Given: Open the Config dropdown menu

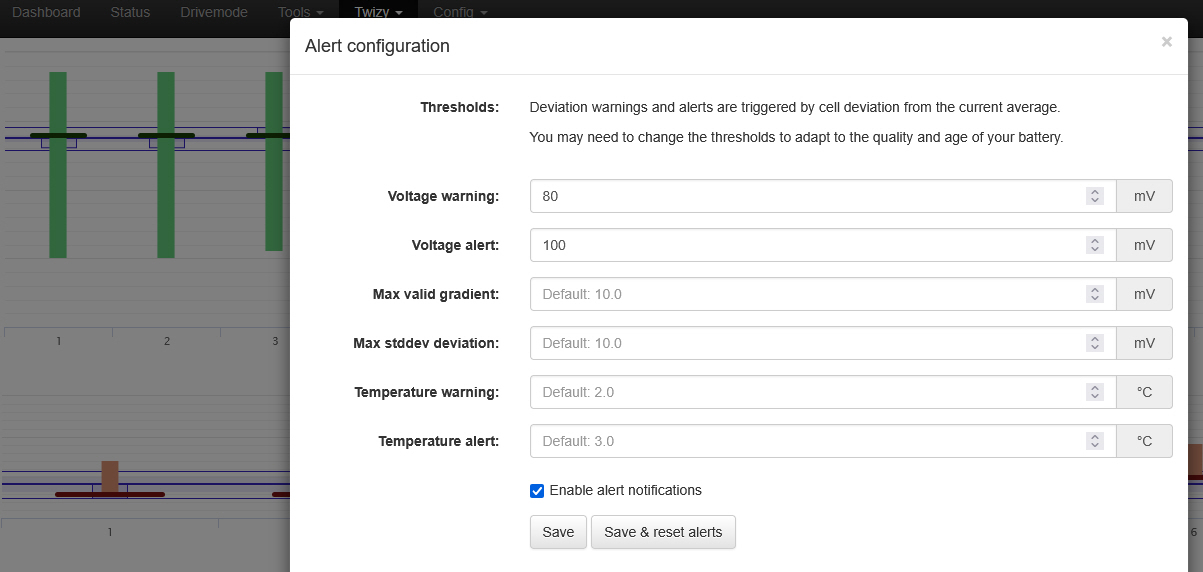Looking at the screenshot, I should 460,12.
